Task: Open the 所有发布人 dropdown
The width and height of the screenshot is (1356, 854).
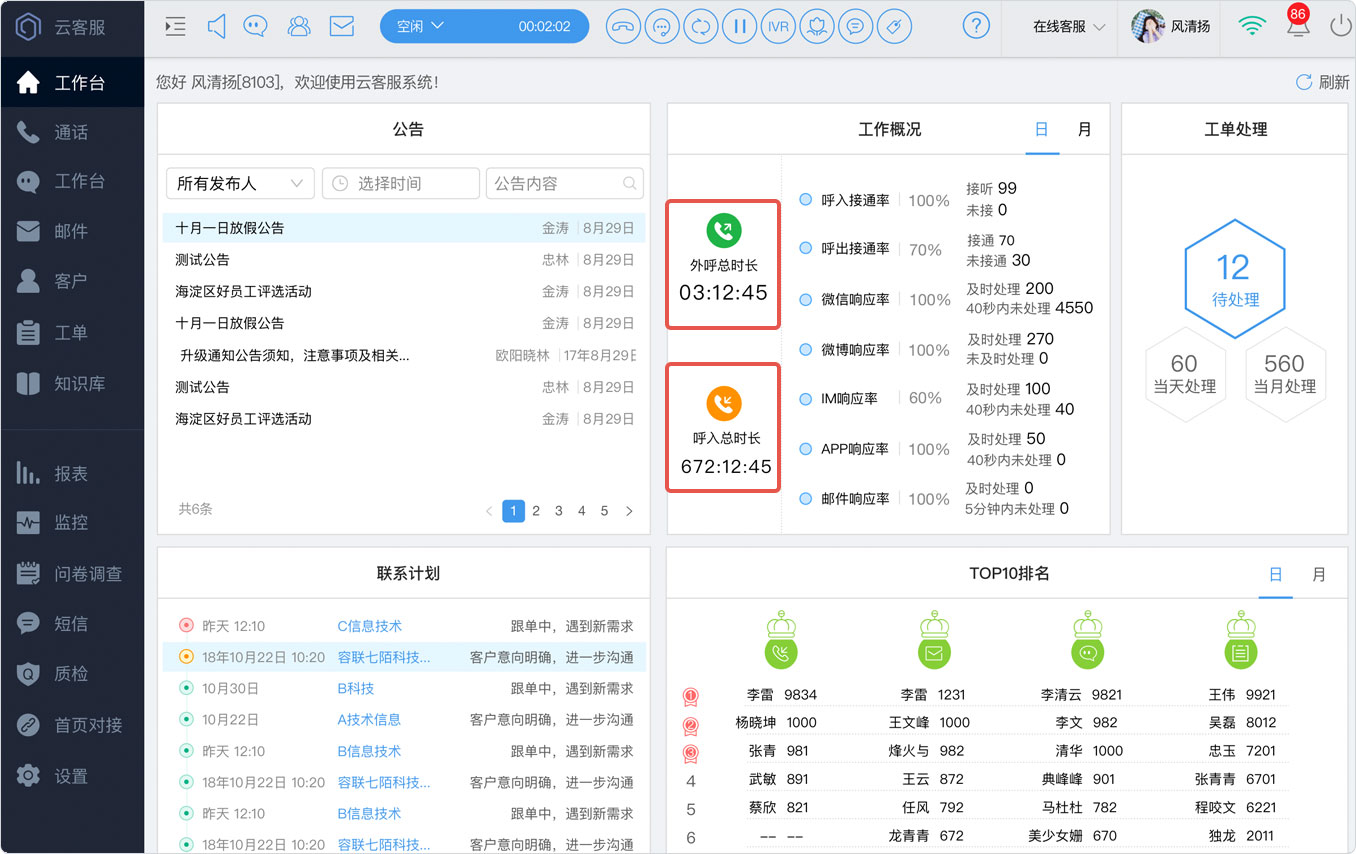Action: coord(240,184)
